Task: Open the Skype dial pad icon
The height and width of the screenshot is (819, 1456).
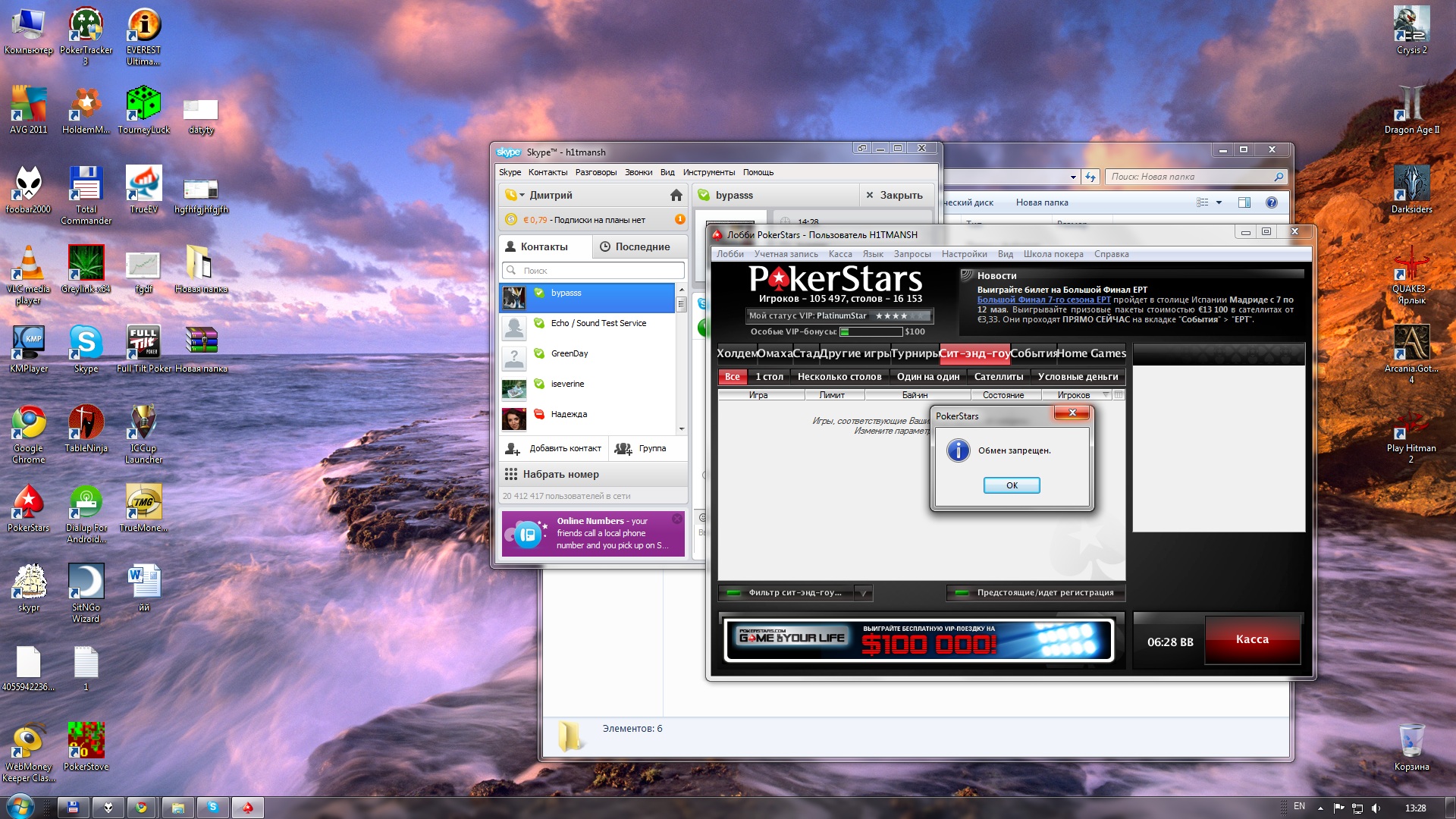Action: tap(511, 475)
